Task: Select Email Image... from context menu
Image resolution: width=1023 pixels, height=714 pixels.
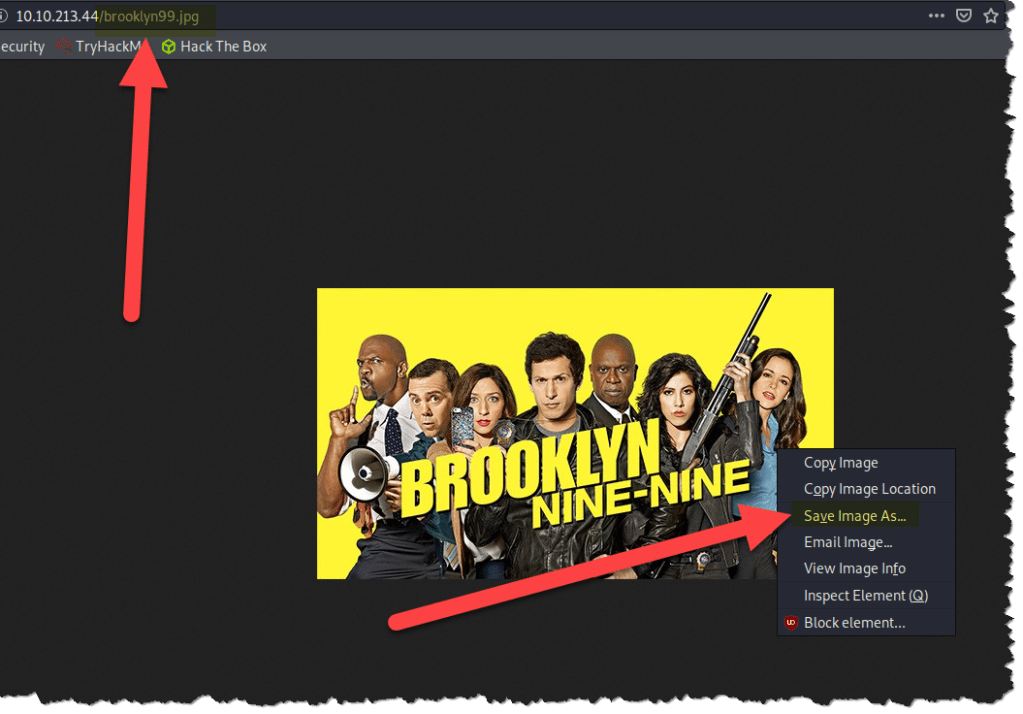Action: [848, 542]
